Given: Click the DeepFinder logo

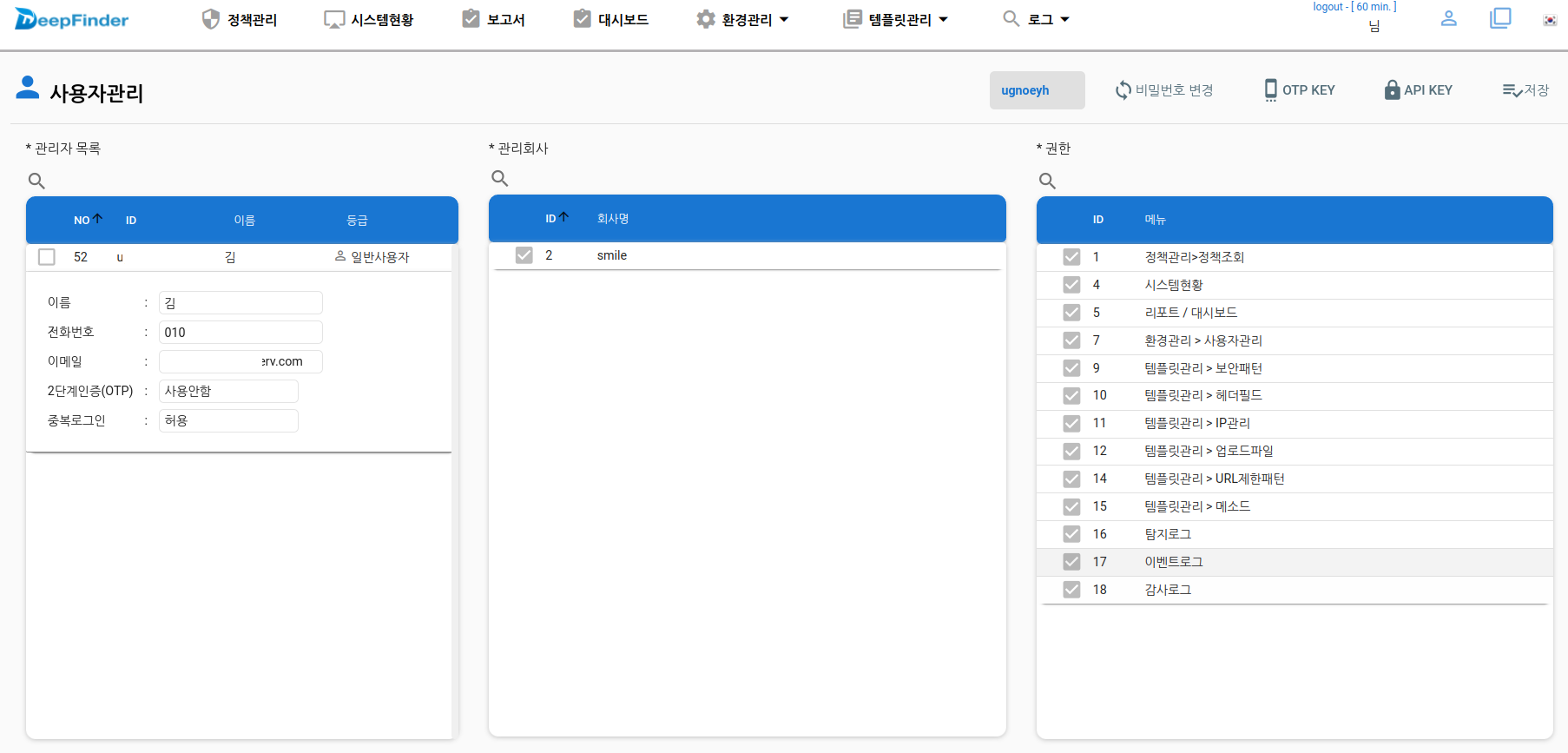Looking at the screenshot, I should (72, 19).
